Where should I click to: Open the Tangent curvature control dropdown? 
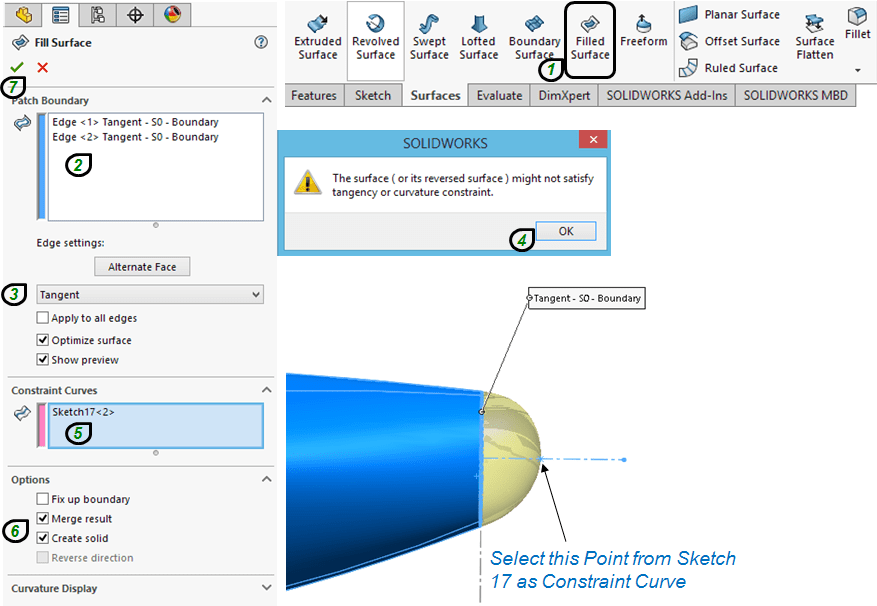[149, 295]
